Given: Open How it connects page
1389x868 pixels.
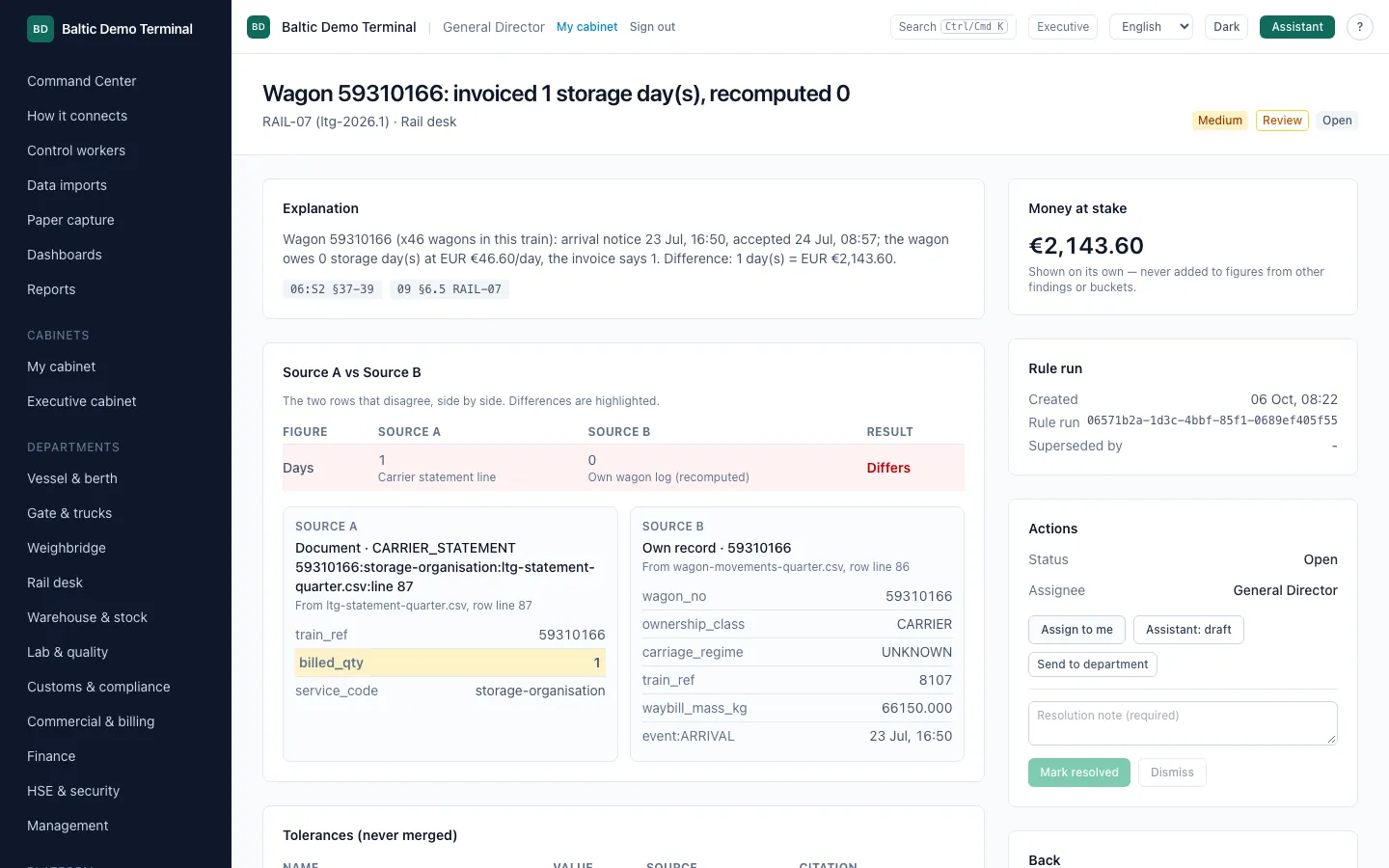Looking at the screenshot, I should tap(77, 116).
